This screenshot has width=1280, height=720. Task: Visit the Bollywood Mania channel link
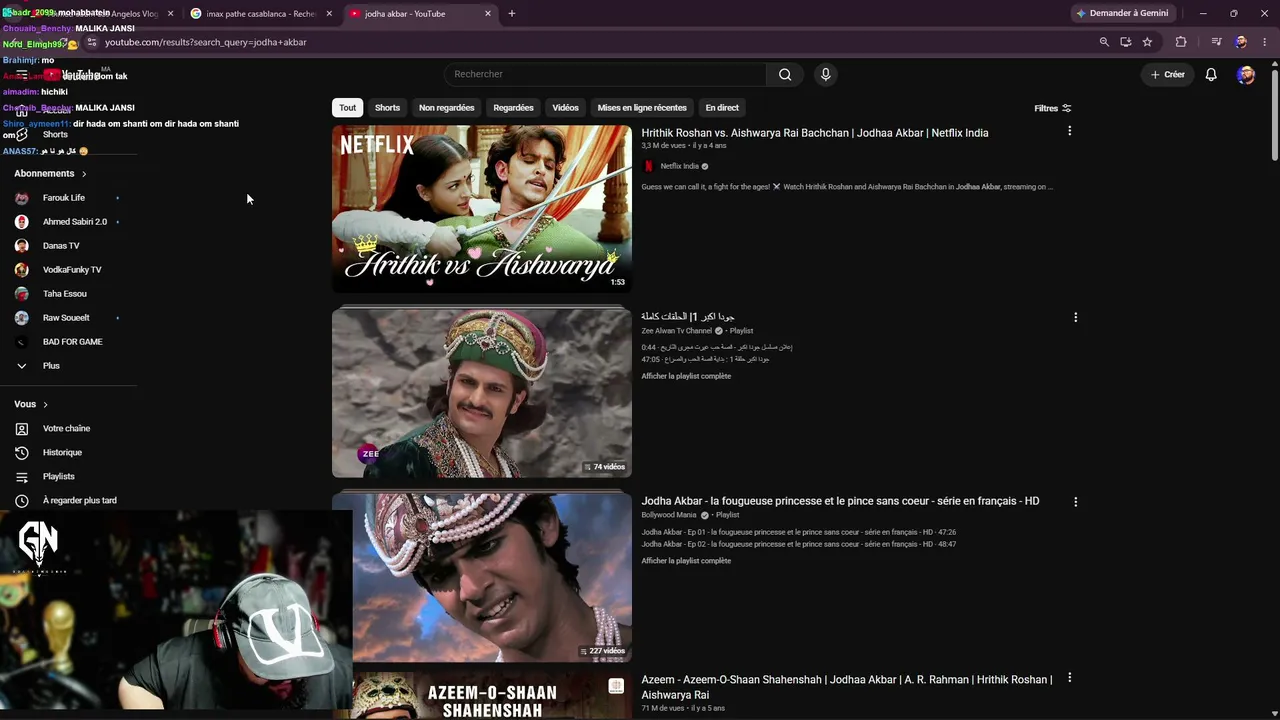point(669,515)
